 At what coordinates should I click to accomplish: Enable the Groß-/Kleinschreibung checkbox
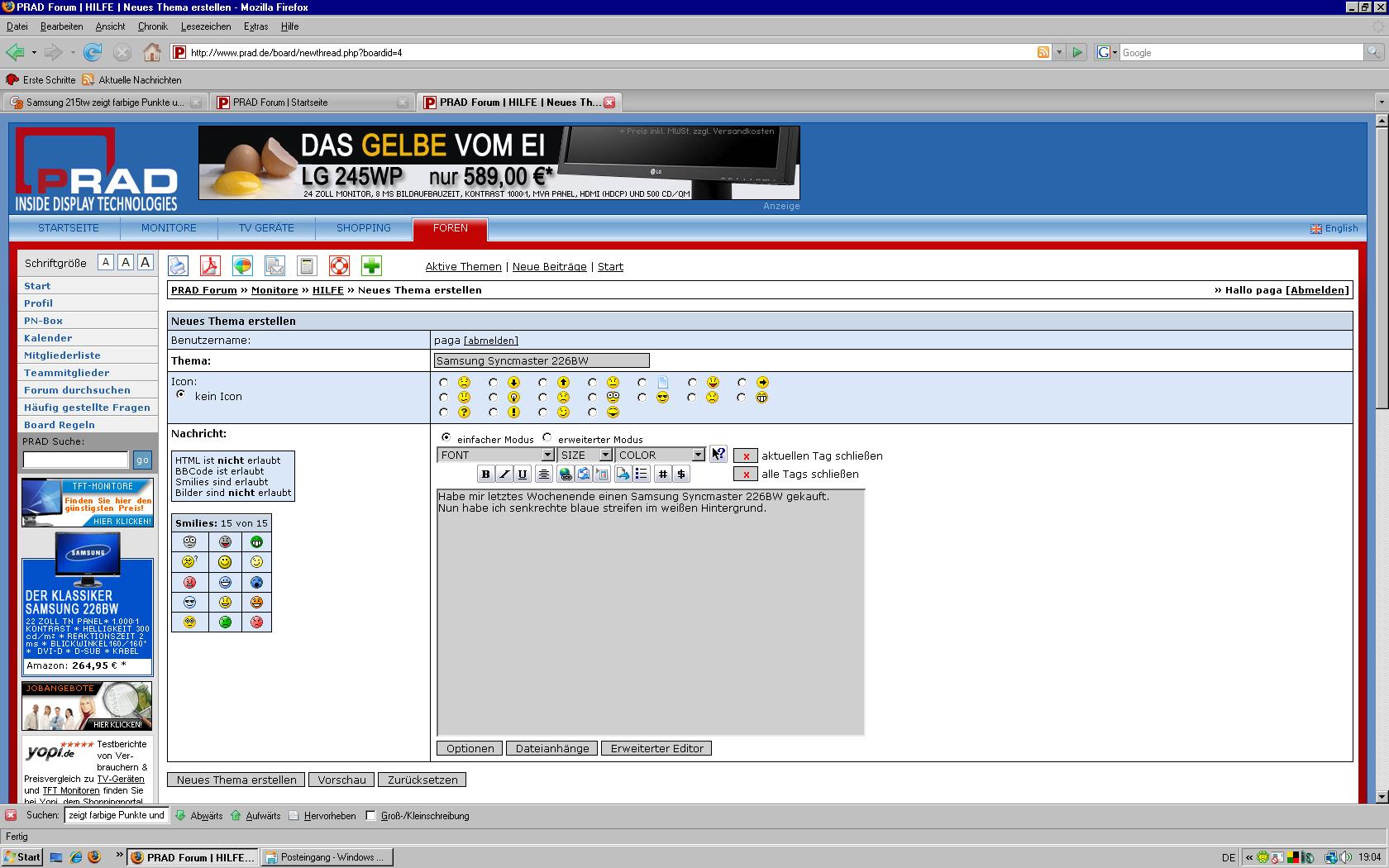point(370,815)
